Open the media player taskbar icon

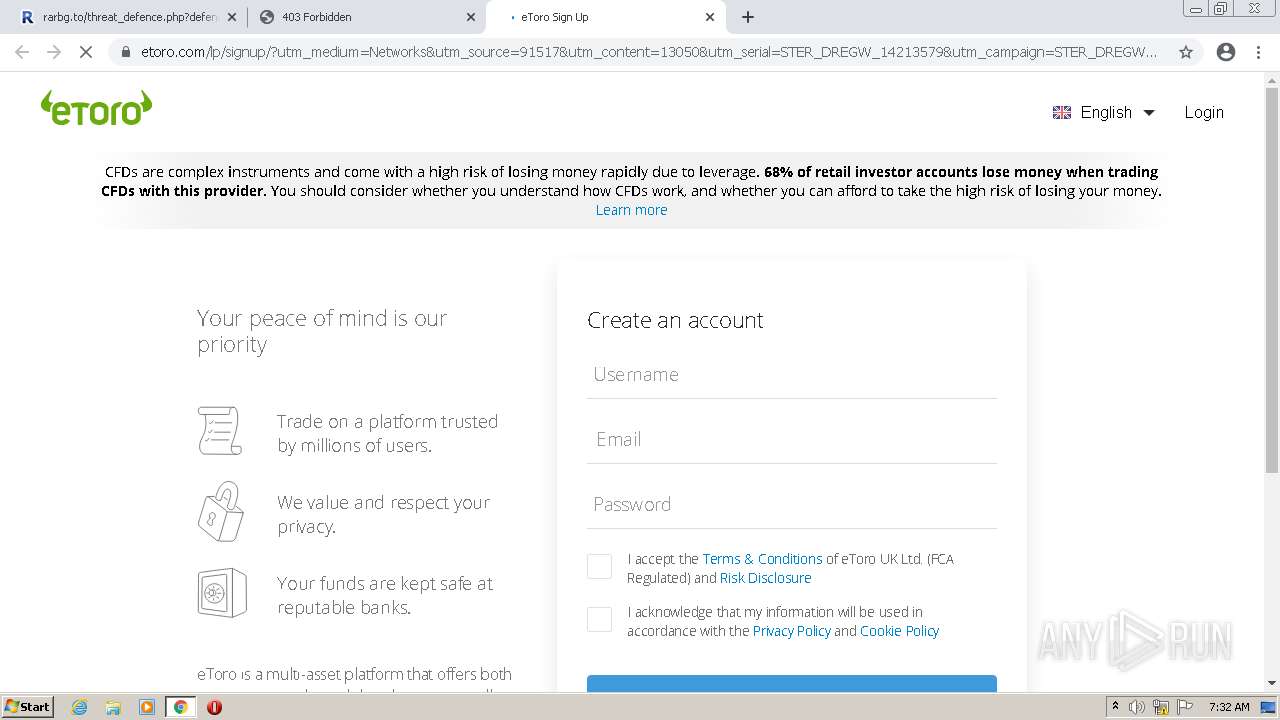point(147,707)
